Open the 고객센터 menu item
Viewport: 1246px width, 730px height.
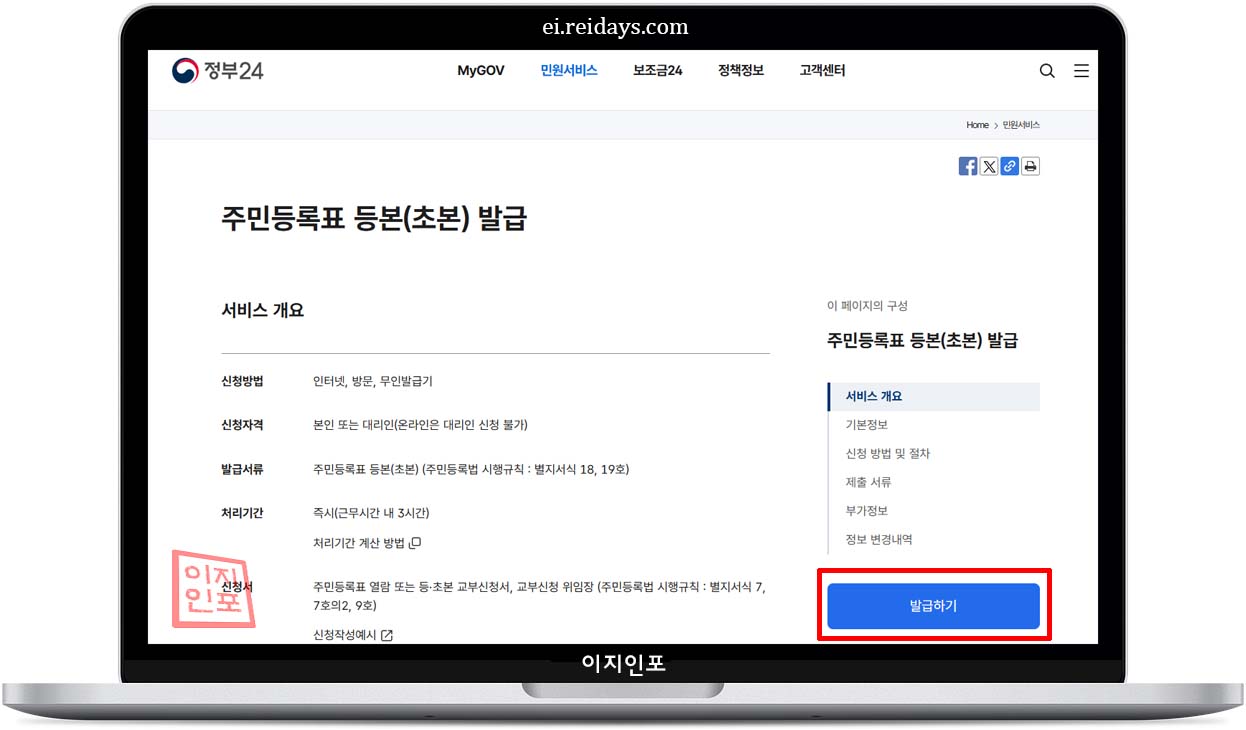point(821,71)
